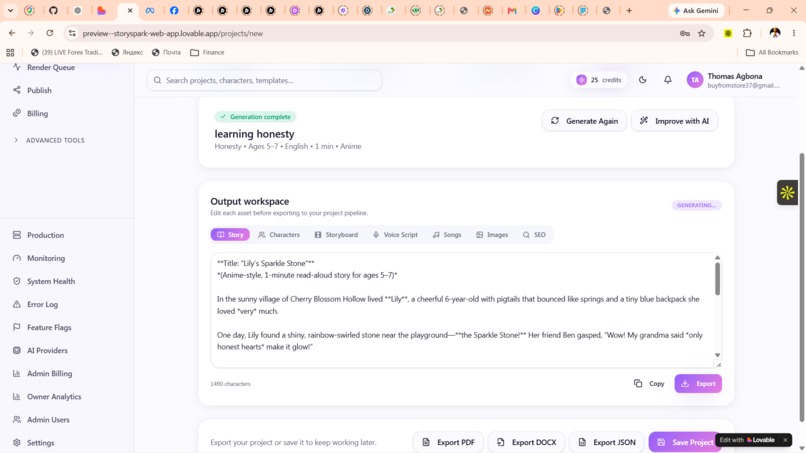Click browser back arrow
Screen dimensions: 806x453
(12, 33)
